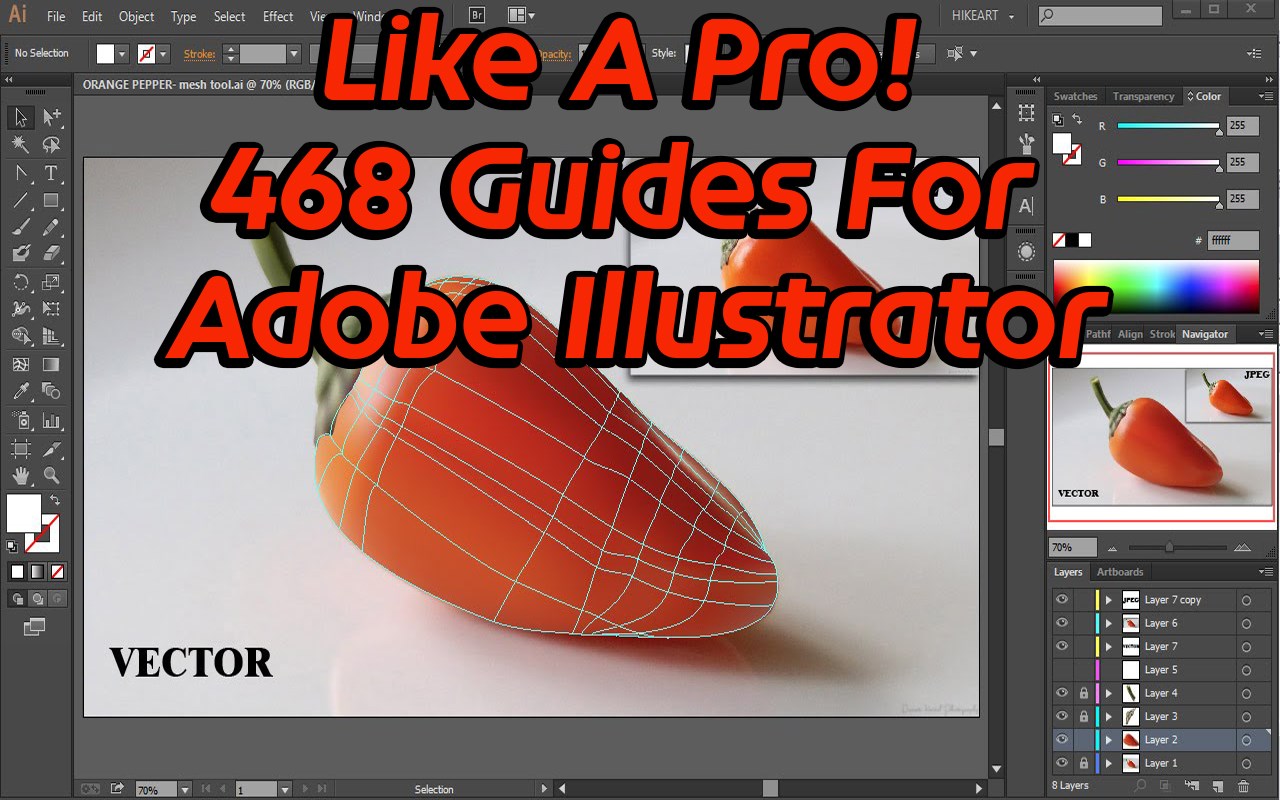Open the Edit menu
Image resolution: width=1280 pixels, height=800 pixels.
point(92,16)
